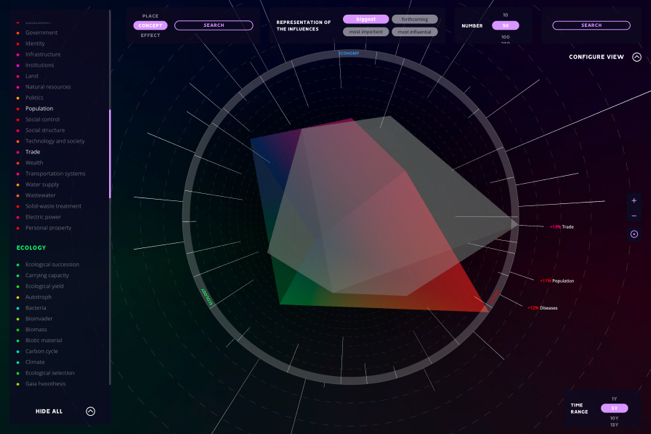Screen dimensions: 651x434
Task: Collapse the Configure View panel chevron
Action: [x=637, y=57]
